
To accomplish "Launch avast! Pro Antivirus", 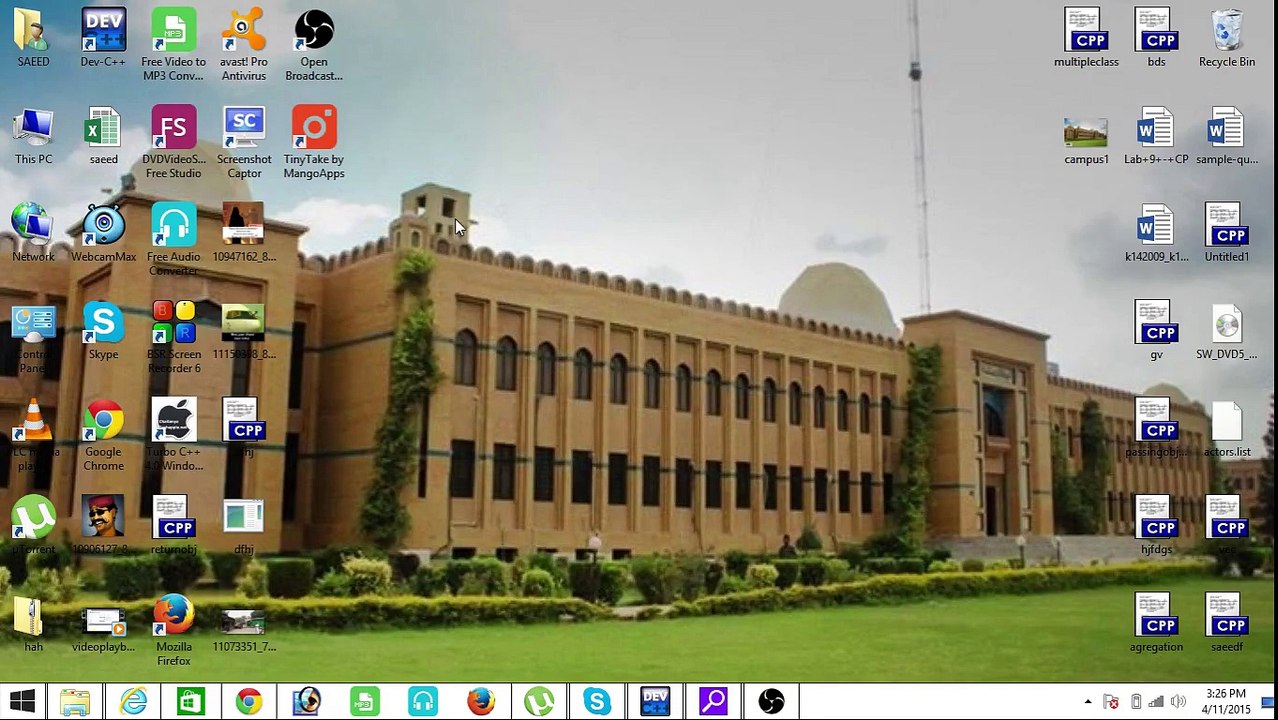I will (x=244, y=45).
